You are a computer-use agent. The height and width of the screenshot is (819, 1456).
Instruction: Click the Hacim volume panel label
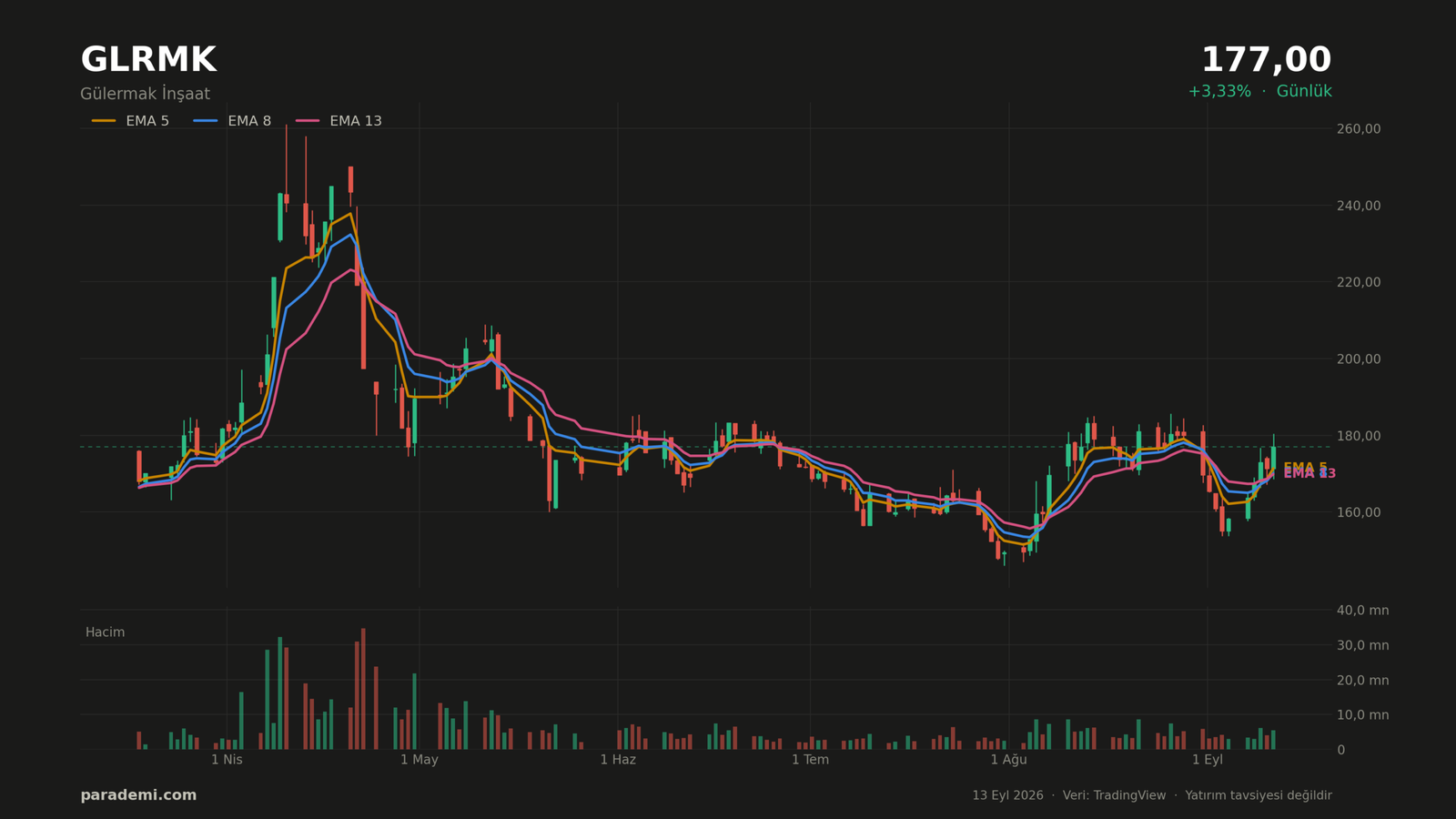(105, 632)
